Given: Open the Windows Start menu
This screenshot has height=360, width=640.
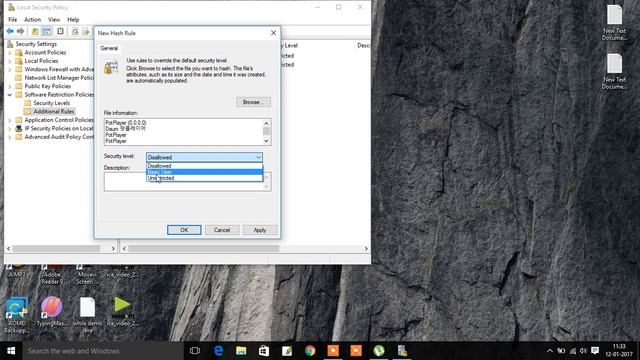Looking at the screenshot, I should point(11,351).
